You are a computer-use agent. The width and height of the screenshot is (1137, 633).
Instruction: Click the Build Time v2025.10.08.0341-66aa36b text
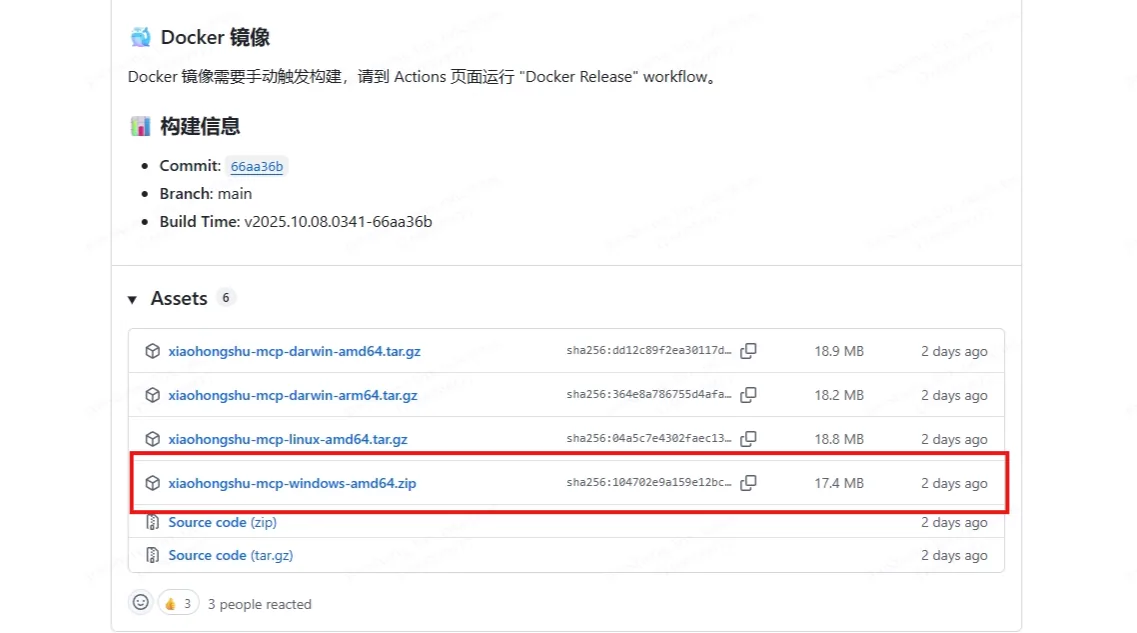coord(296,222)
